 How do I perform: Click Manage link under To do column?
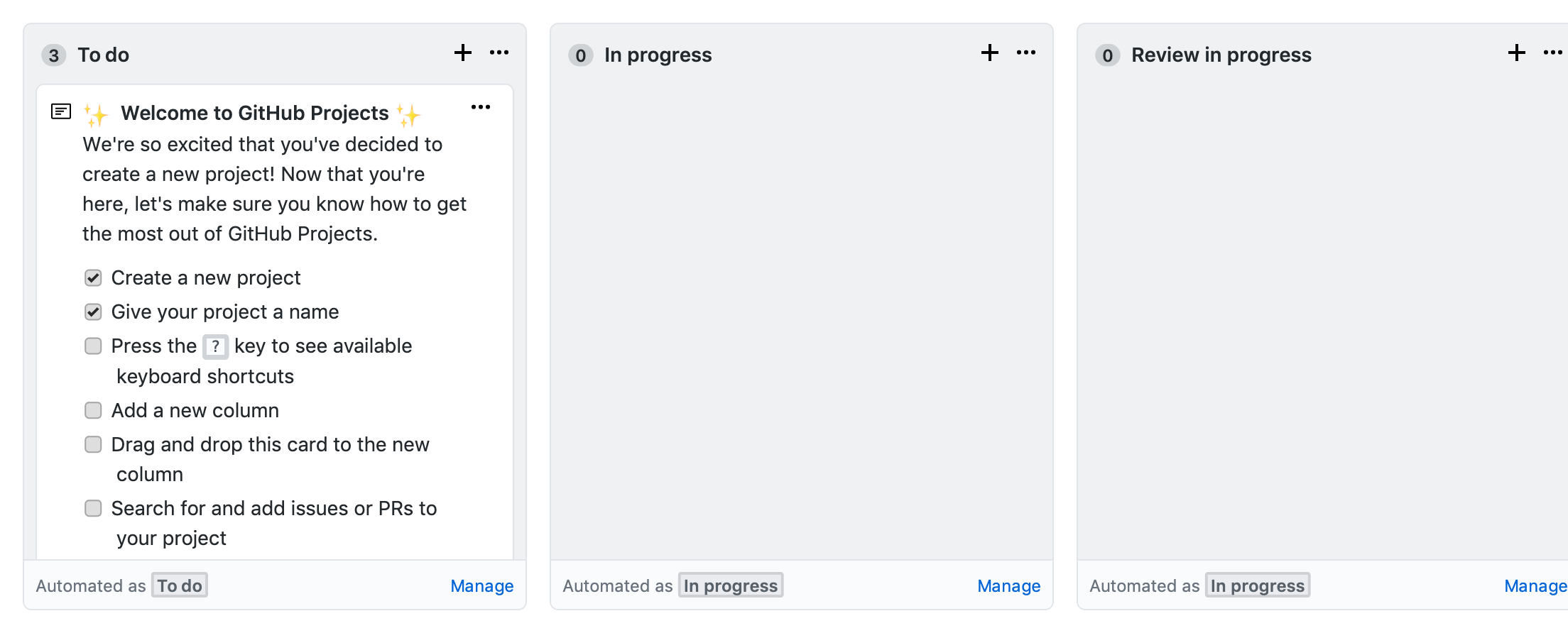pyautogui.click(x=482, y=585)
